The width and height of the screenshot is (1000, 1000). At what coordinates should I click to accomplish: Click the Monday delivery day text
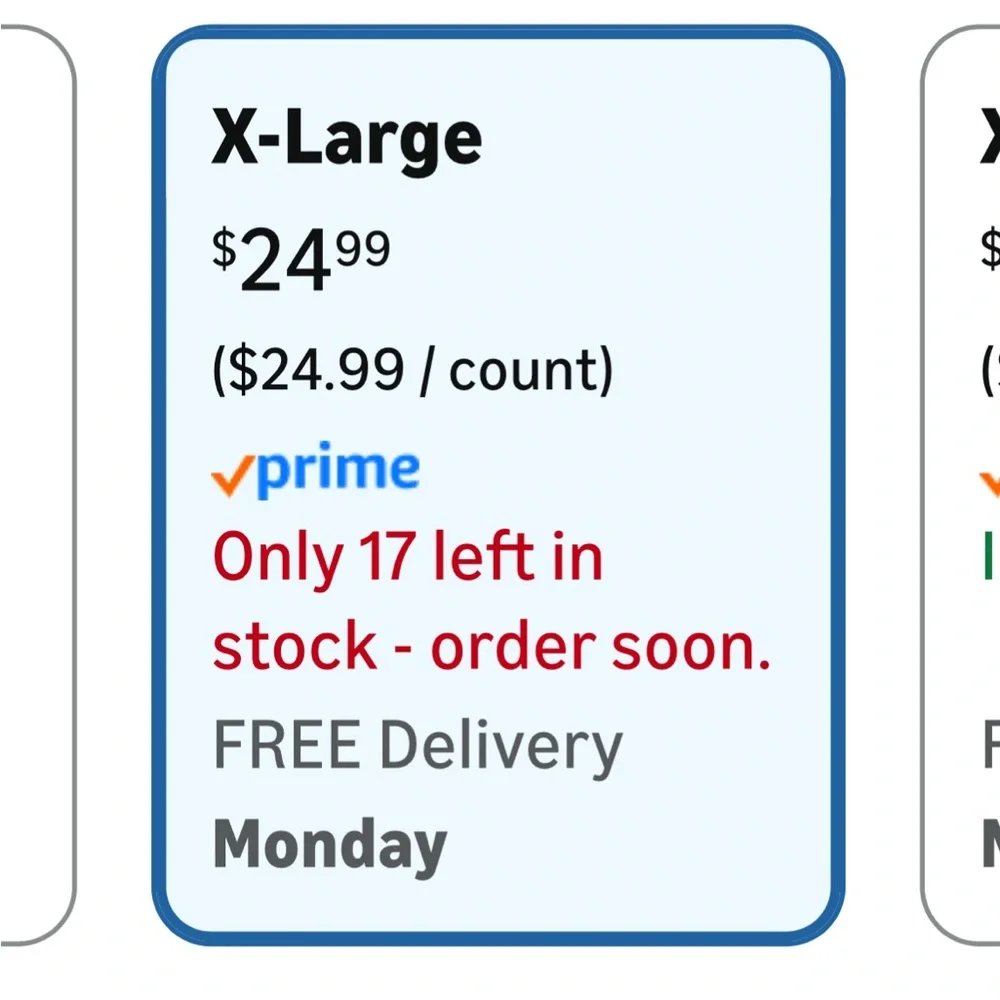click(330, 846)
